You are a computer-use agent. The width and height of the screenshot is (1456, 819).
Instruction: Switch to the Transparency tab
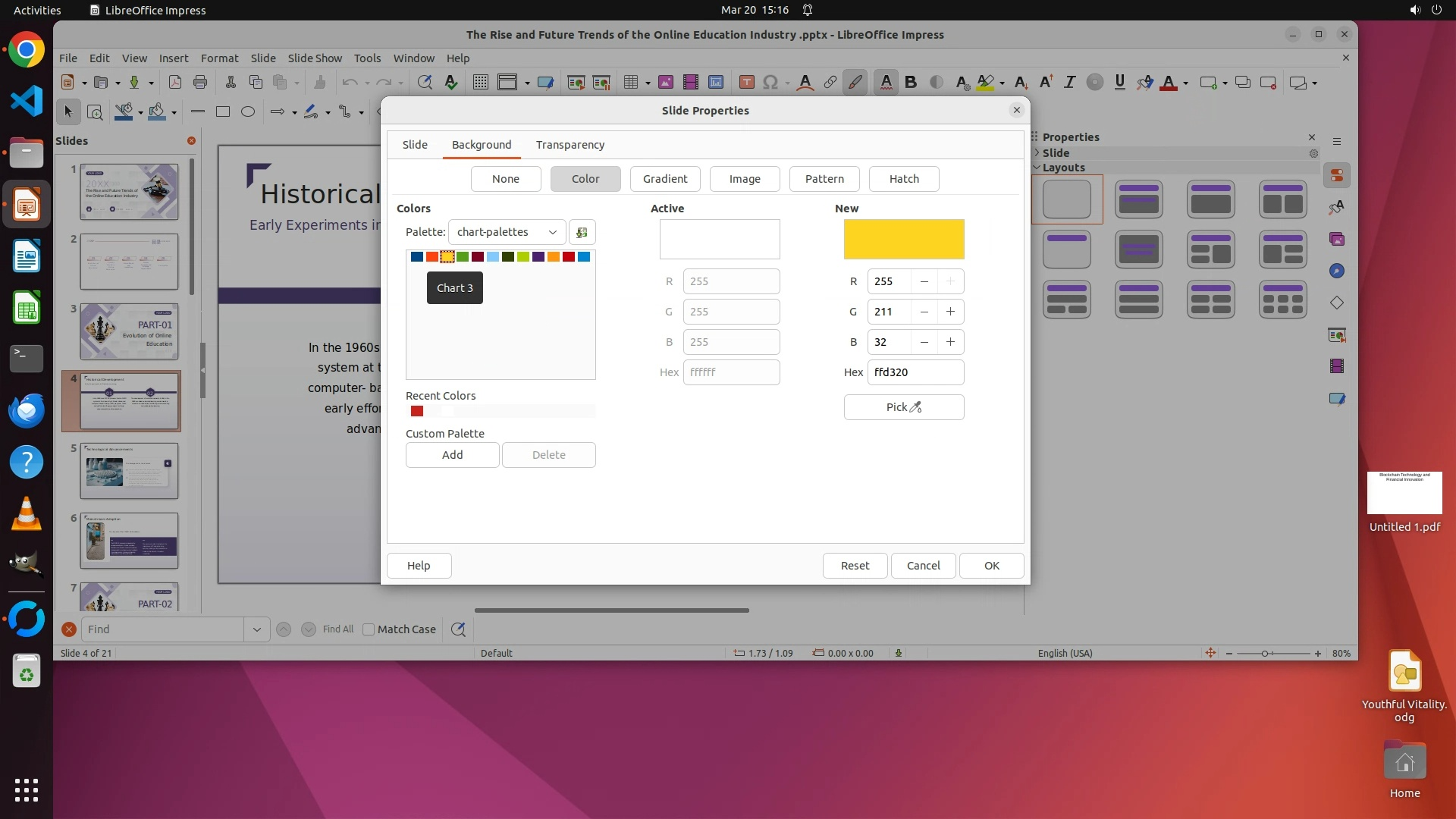(x=570, y=145)
